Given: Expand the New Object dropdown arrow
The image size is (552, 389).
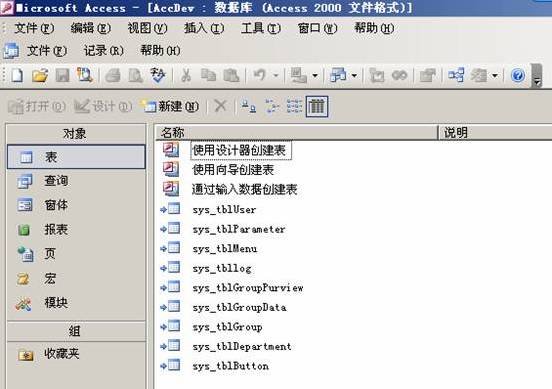Looking at the screenshot, I should (x=495, y=75).
